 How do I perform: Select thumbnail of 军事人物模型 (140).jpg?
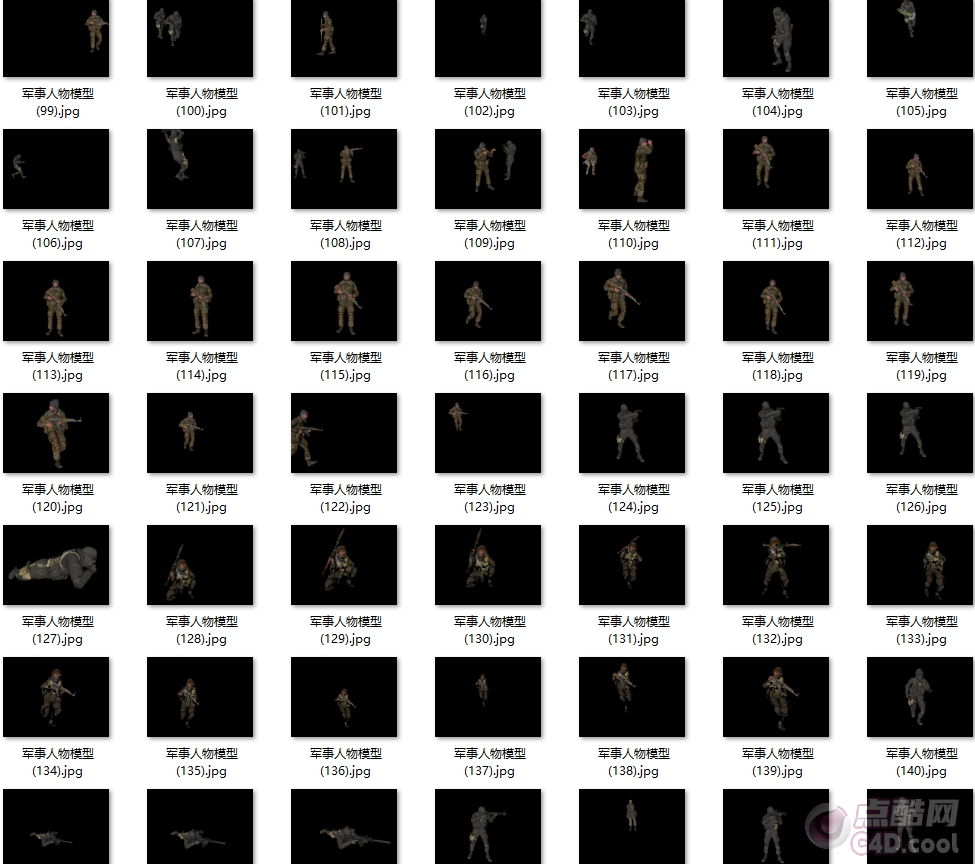[x=920, y=697]
